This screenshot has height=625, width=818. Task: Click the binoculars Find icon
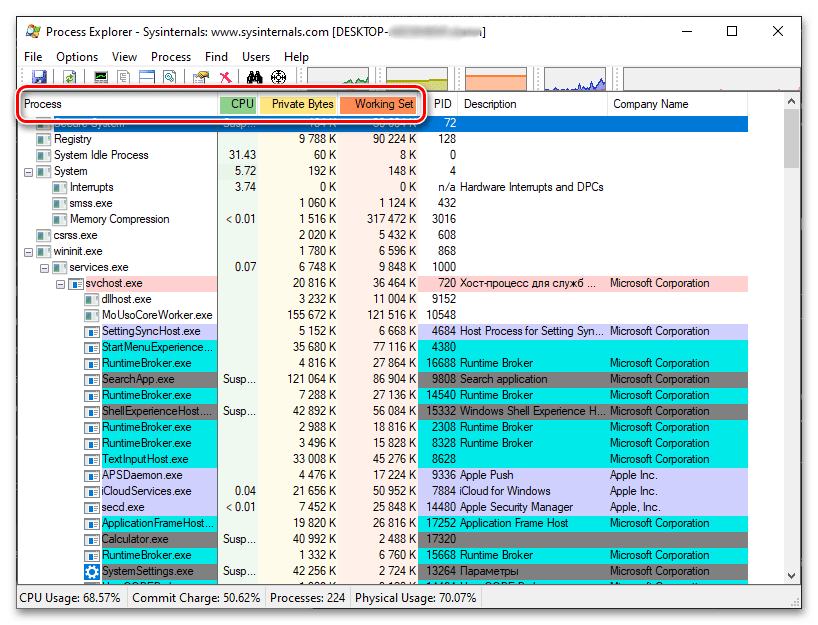click(254, 77)
